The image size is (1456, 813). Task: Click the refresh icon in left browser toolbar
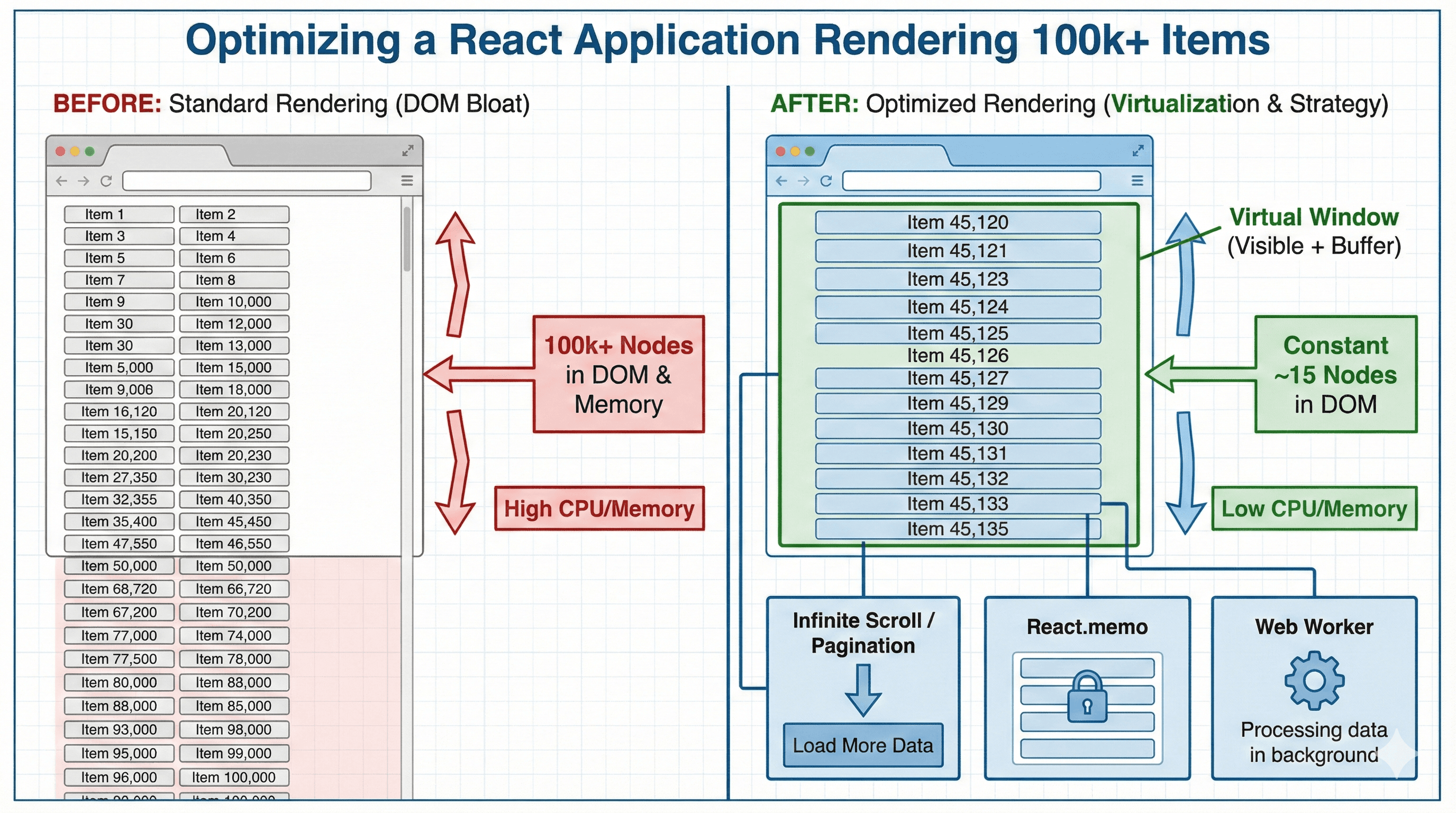[106, 181]
